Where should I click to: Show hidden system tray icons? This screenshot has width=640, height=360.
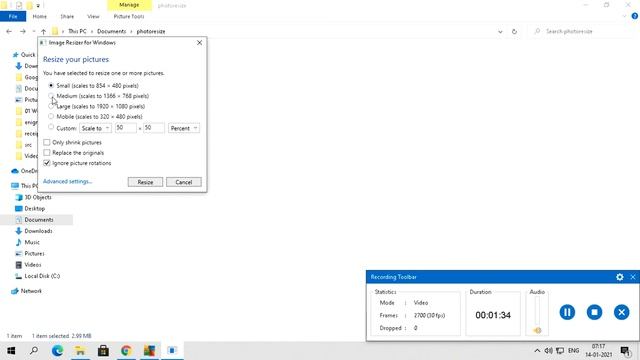point(537,351)
